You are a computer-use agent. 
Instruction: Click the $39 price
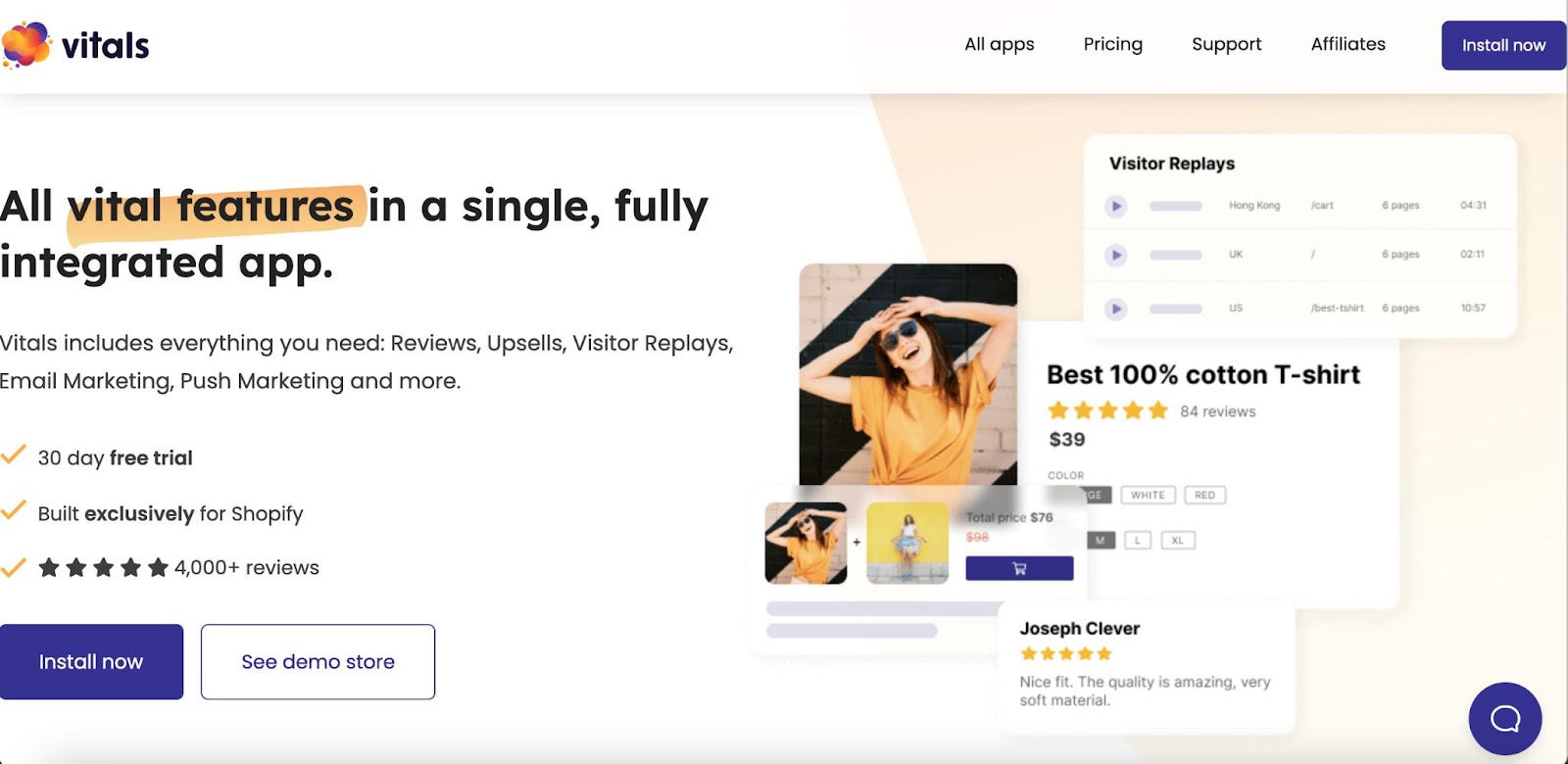pyautogui.click(x=1066, y=440)
